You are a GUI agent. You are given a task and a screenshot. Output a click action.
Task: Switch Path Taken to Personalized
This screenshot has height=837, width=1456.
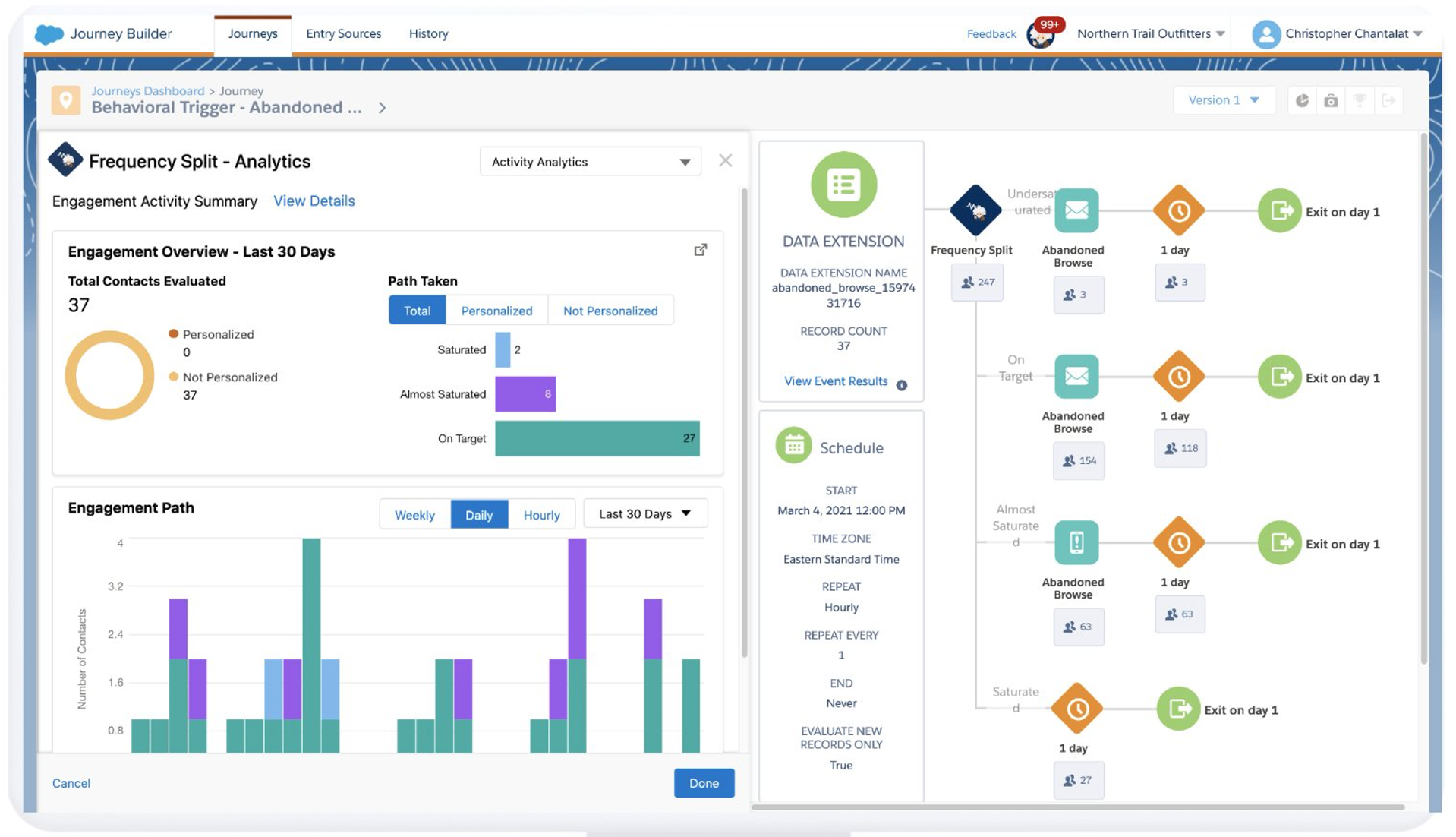click(496, 311)
